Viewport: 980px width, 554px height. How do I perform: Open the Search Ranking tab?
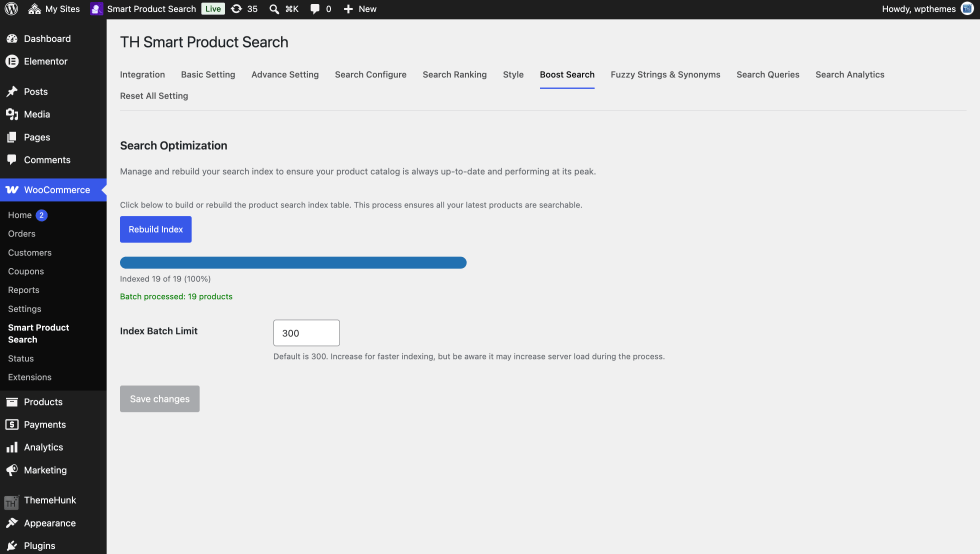point(454,74)
